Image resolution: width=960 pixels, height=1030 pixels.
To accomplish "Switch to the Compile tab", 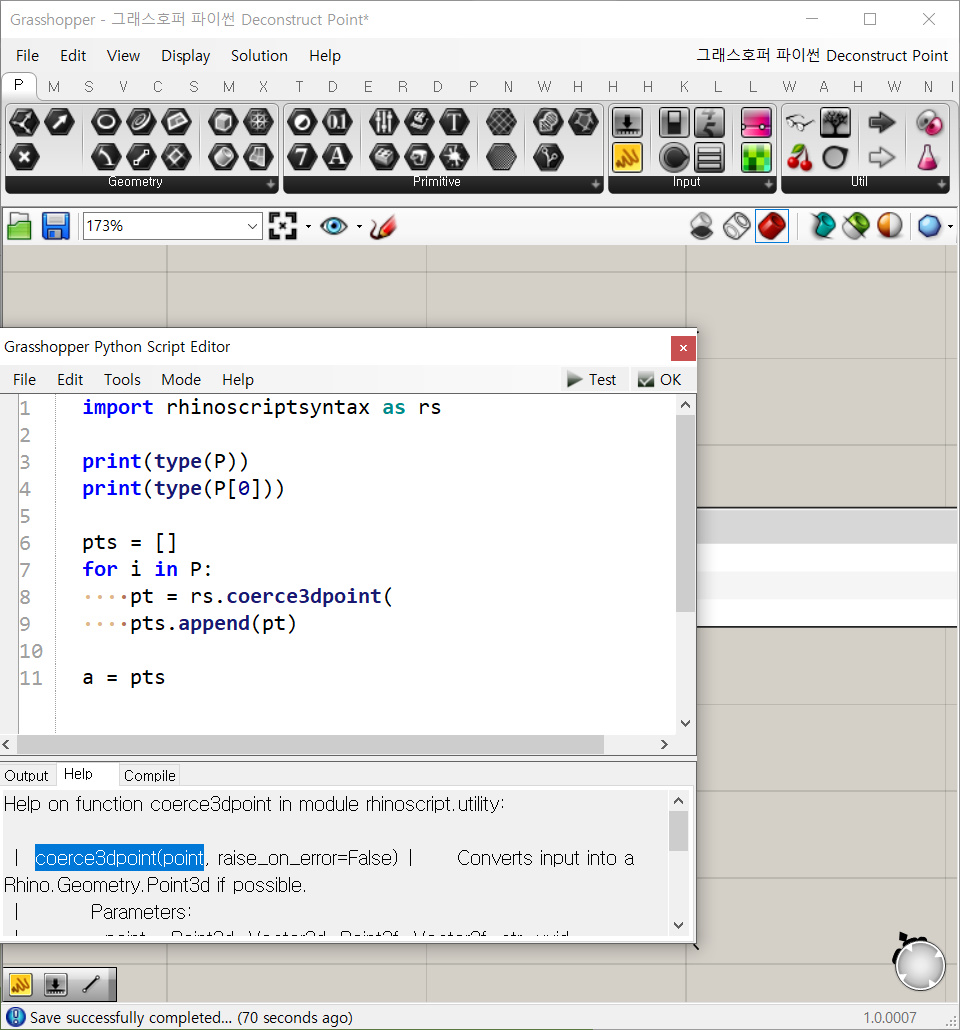I will pyautogui.click(x=150, y=776).
